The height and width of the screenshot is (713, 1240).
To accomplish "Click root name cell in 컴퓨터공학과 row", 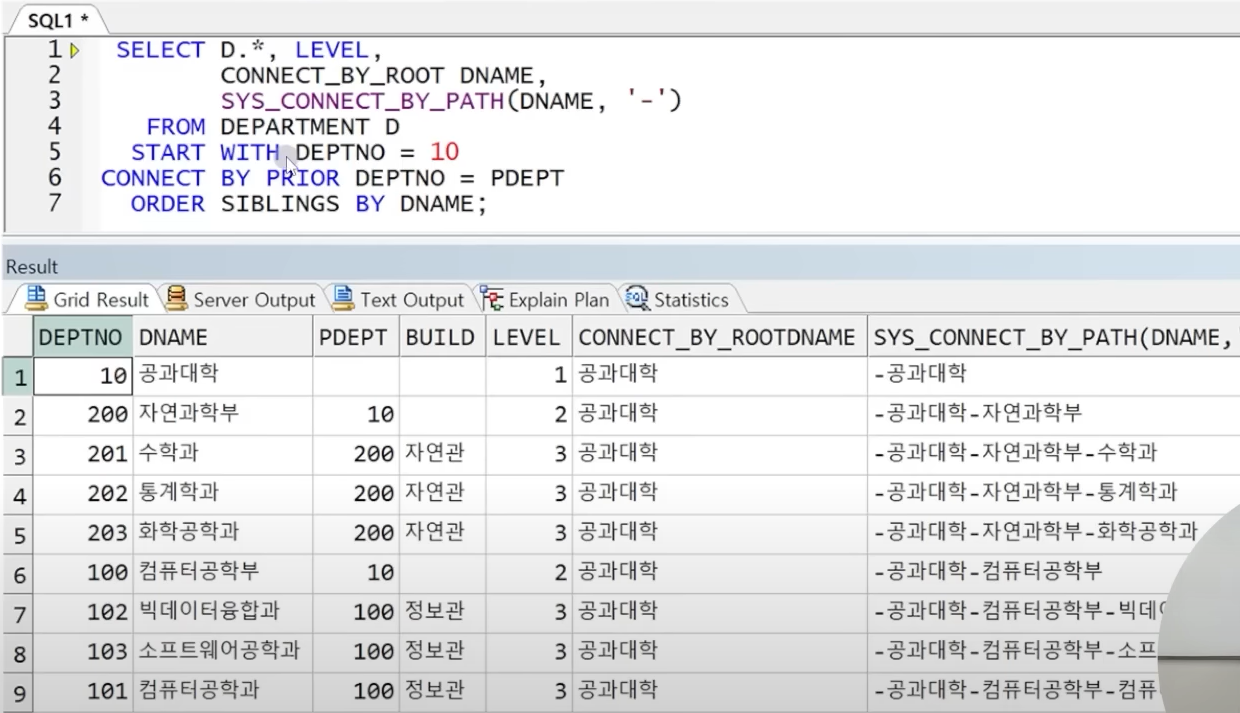I will 719,693.
